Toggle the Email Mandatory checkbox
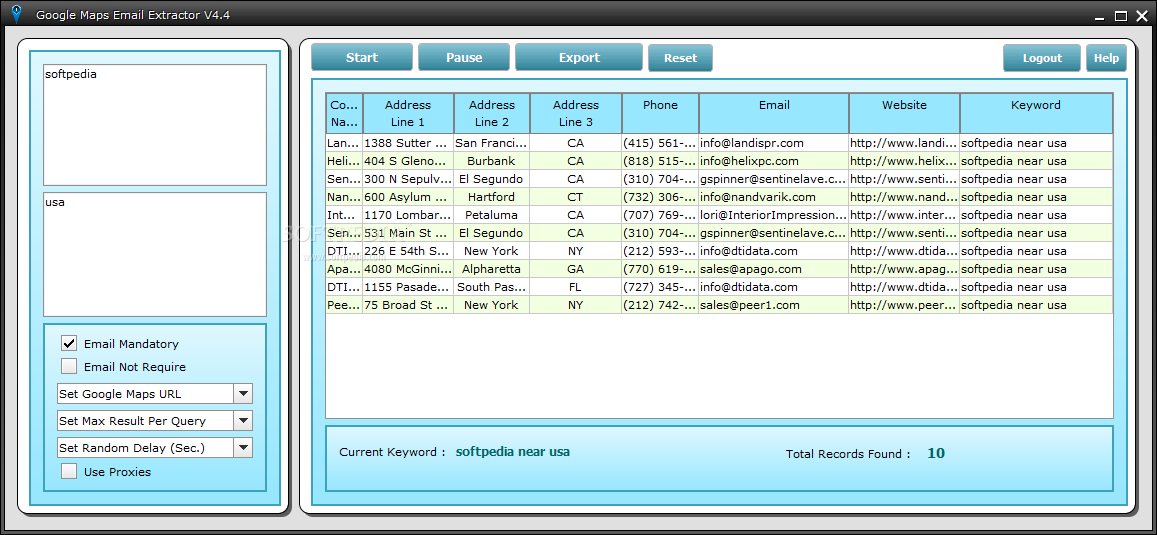This screenshot has height=535, width=1157. 69,343
